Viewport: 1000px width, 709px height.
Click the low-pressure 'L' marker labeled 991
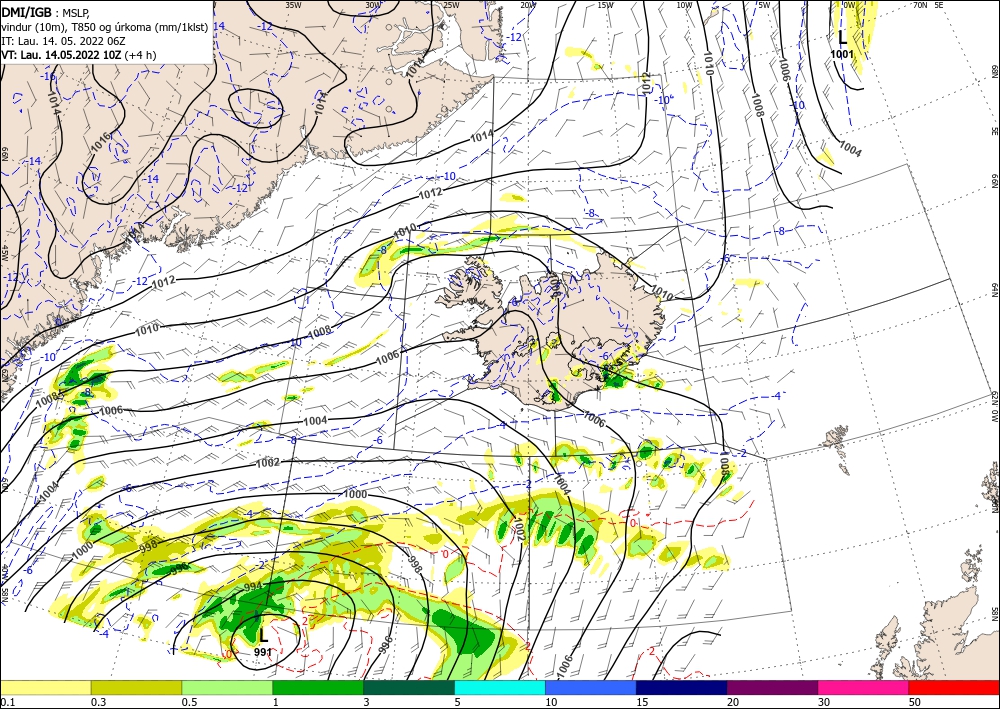coord(263,635)
